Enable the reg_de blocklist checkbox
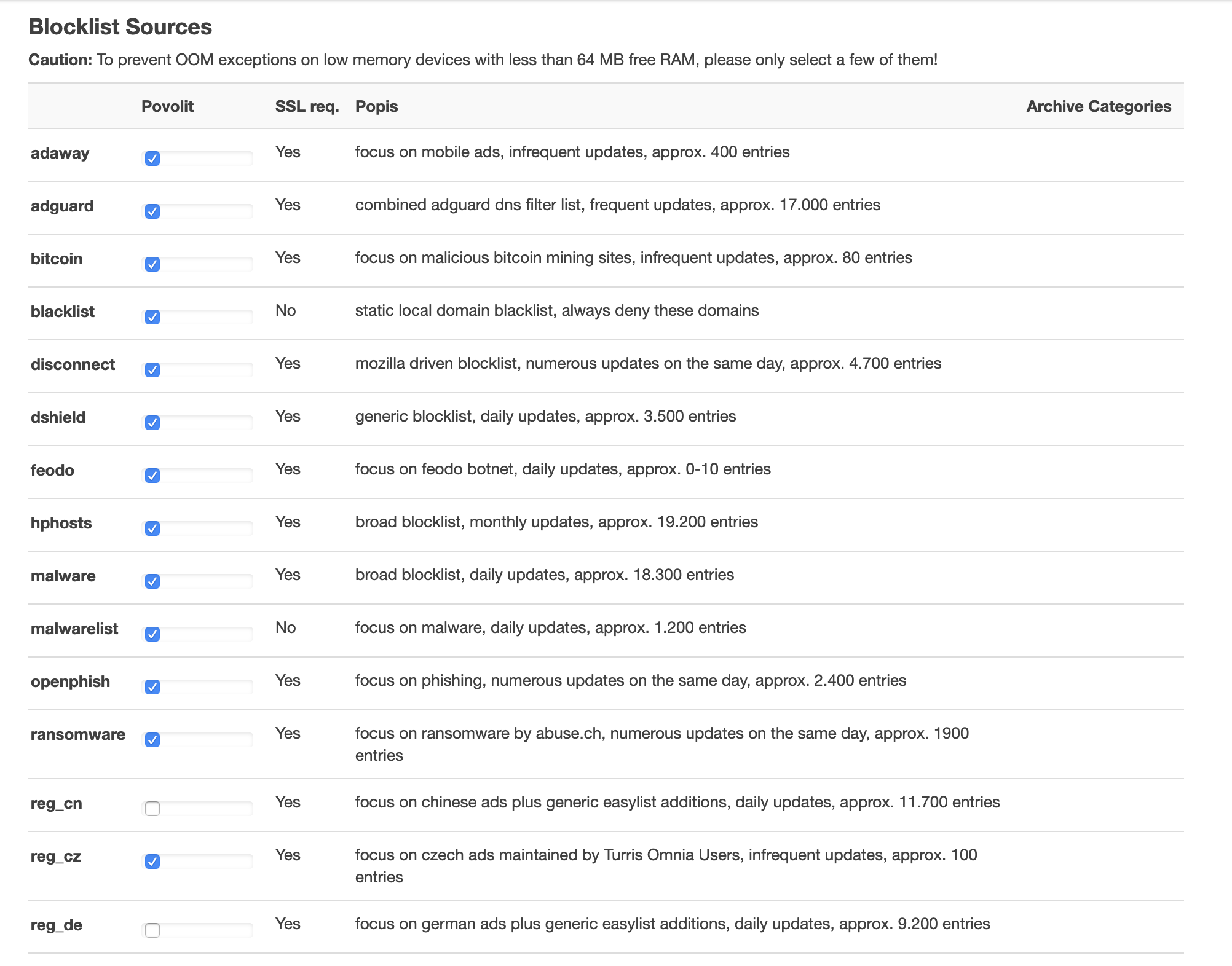This screenshot has width=1232, height=966. (x=152, y=930)
